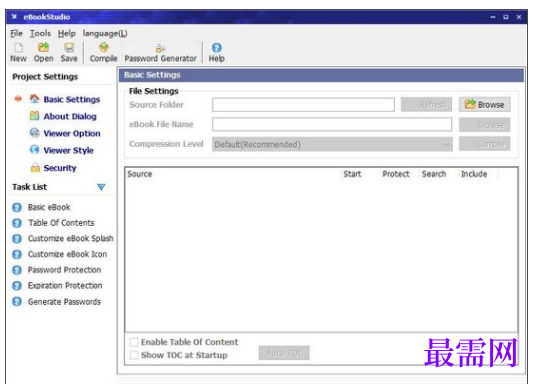This screenshot has width=536, height=384.
Task: Open the File menu
Action: point(16,33)
